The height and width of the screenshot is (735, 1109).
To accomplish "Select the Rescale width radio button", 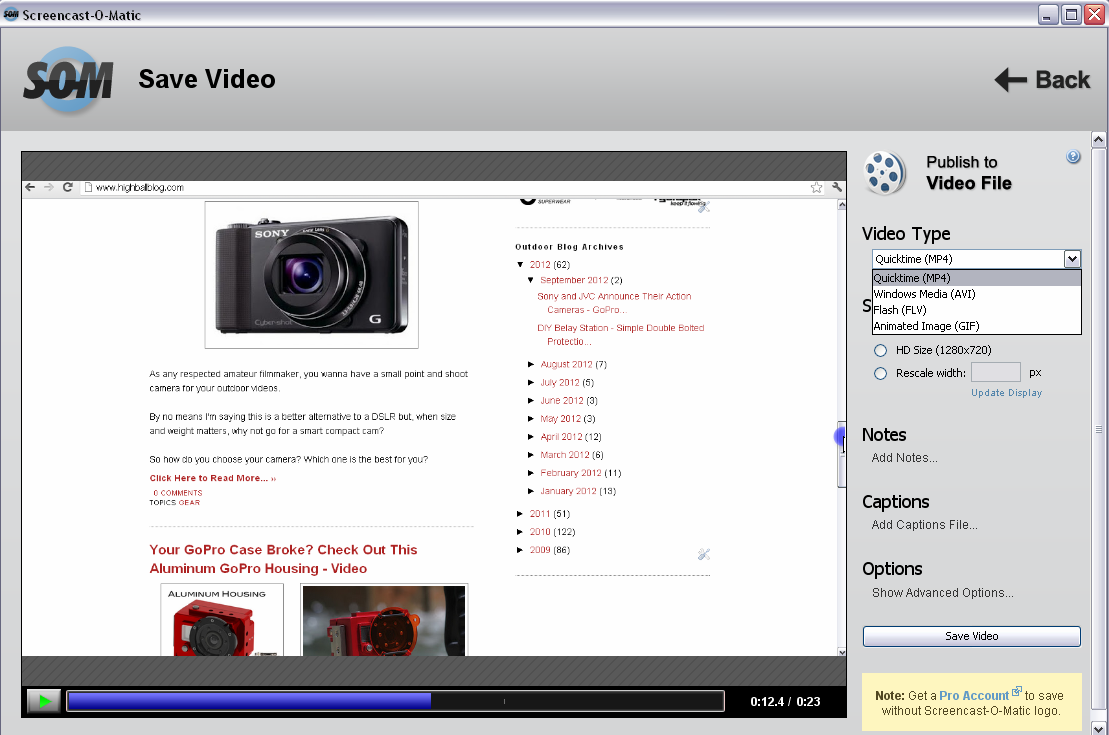I will coord(881,373).
